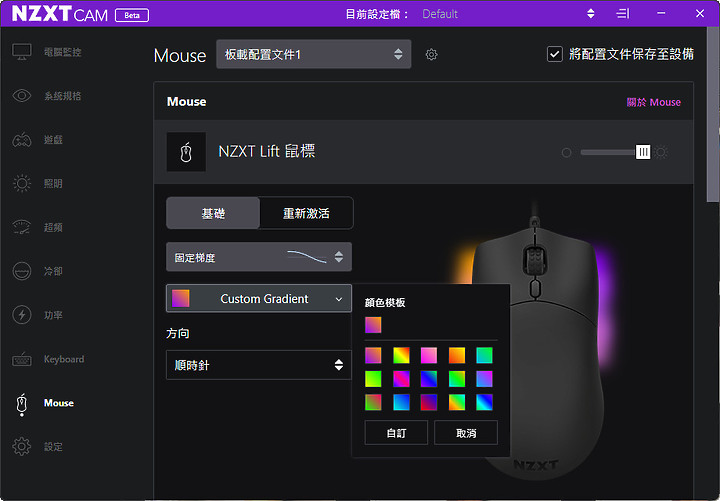Click the vertical scrollbar on the right edge
This screenshot has height=501, width=720.
coord(713,115)
